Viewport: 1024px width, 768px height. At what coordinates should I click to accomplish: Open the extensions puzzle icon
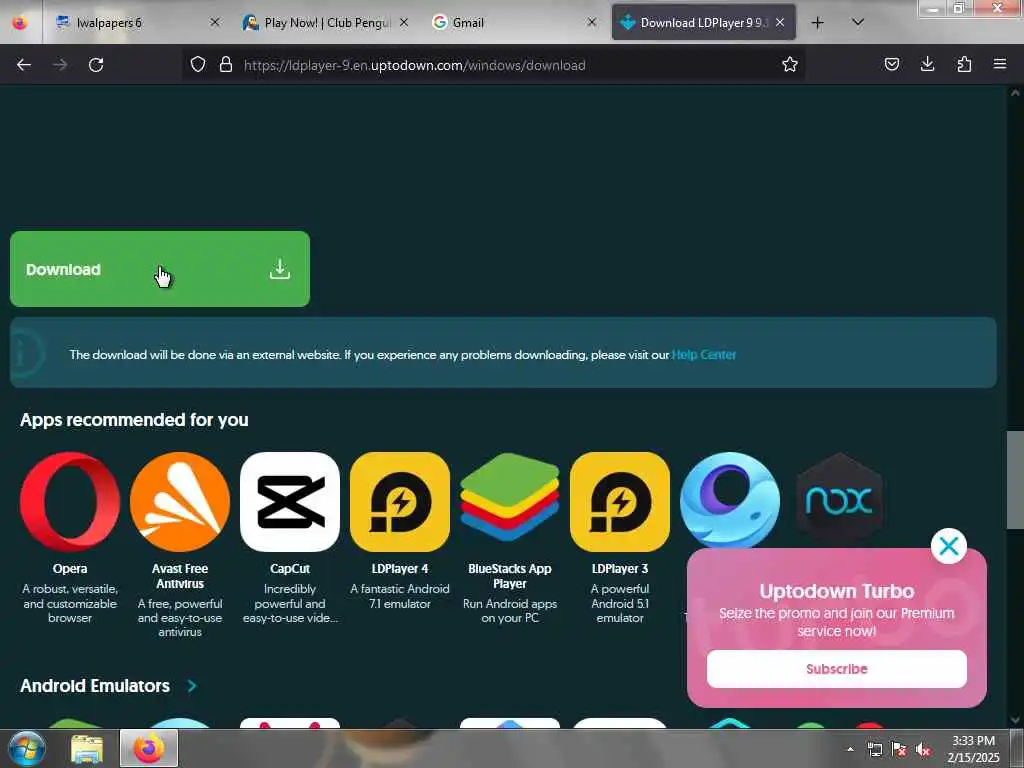tap(964, 65)
